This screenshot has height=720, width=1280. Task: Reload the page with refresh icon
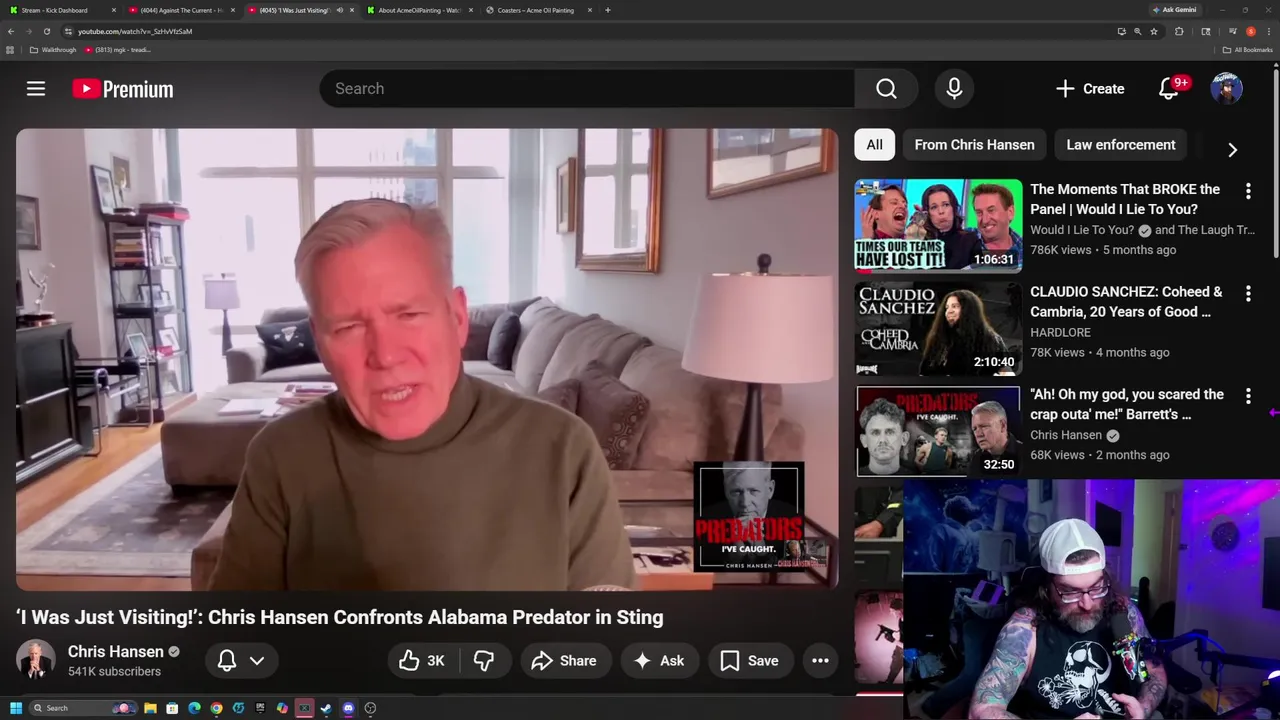tap(46, 31)
